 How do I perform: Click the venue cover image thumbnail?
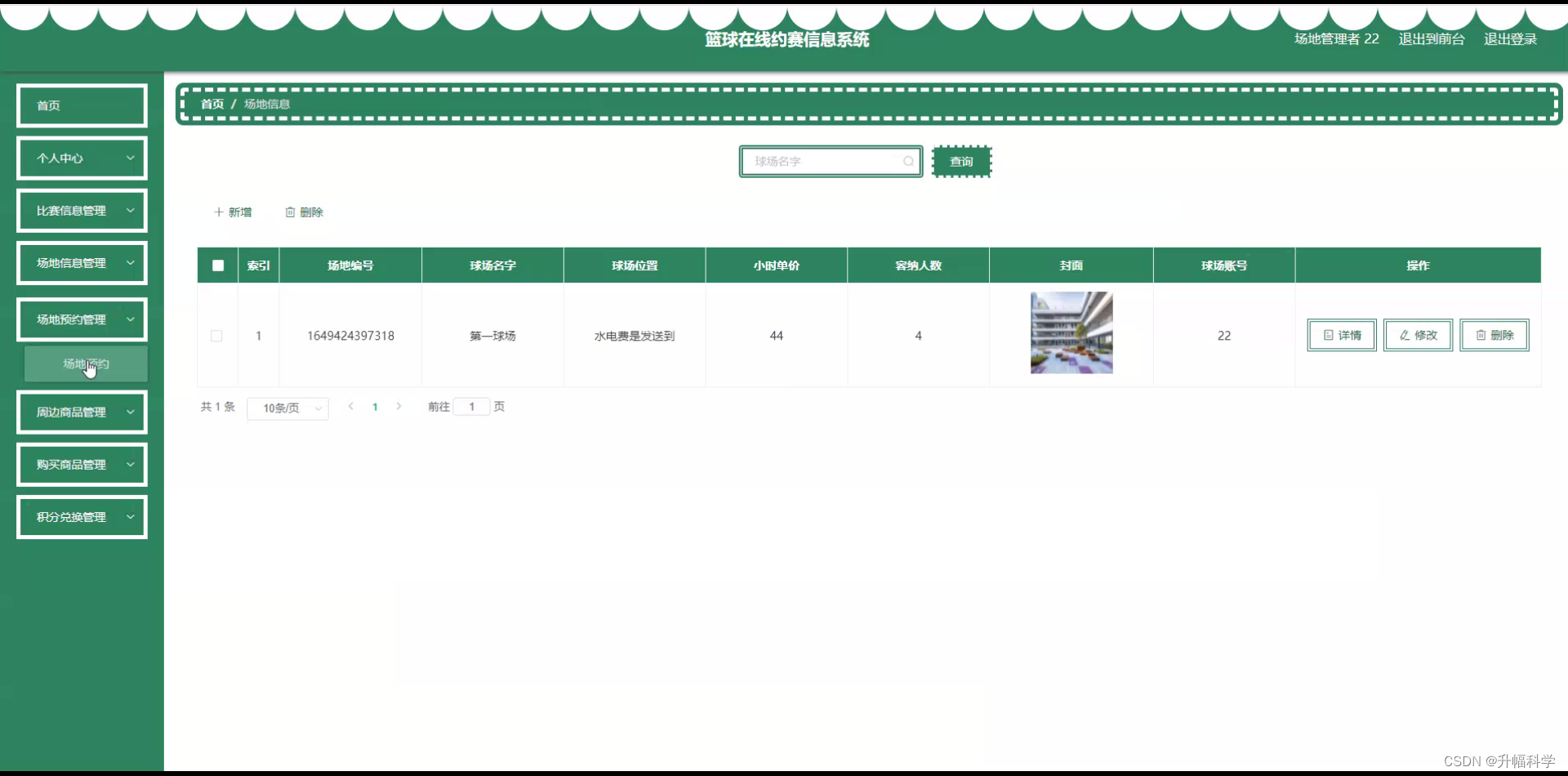pos(1071,332)
